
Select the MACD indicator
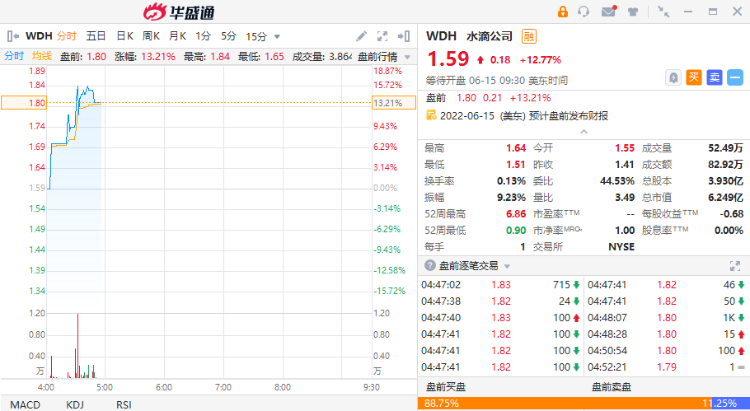pyautogui.click(x=25, y=405)
